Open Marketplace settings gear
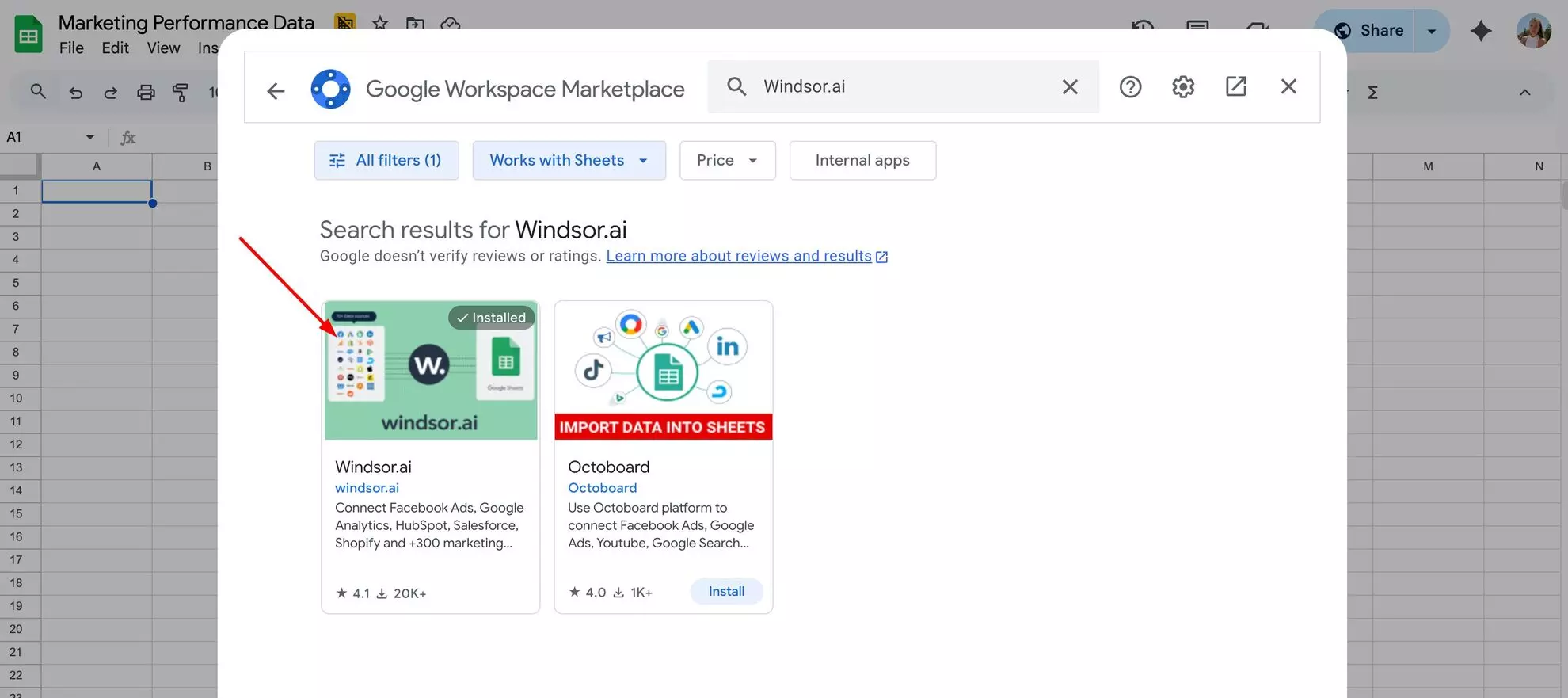This screenshot has height=698, width=1568. [1183, 86]
